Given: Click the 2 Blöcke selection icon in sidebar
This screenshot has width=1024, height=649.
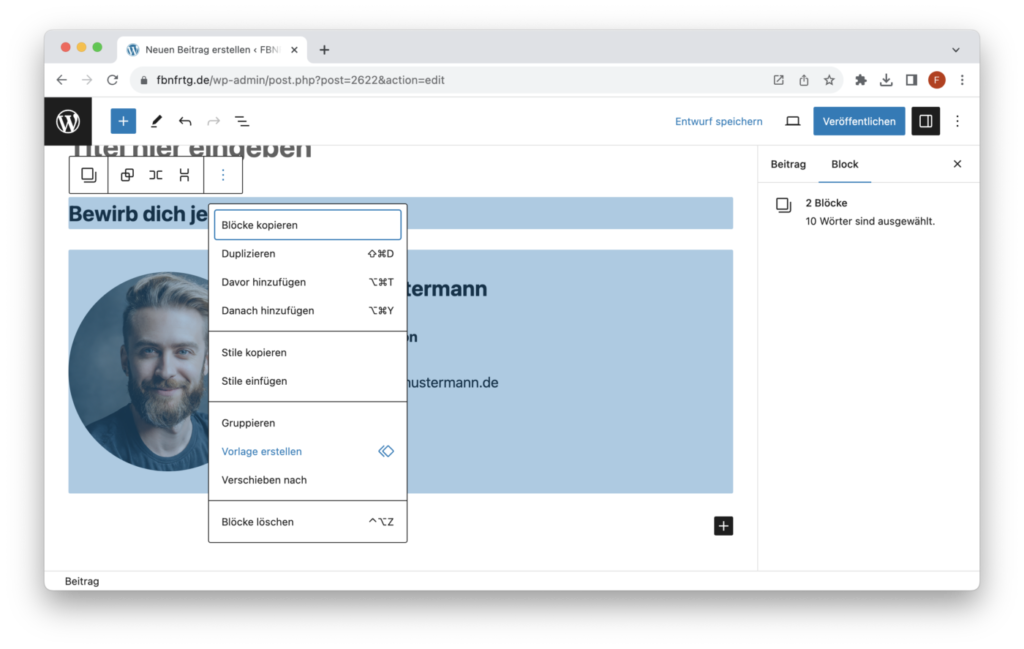Looking at the screenshot, I should coord(784,205).
